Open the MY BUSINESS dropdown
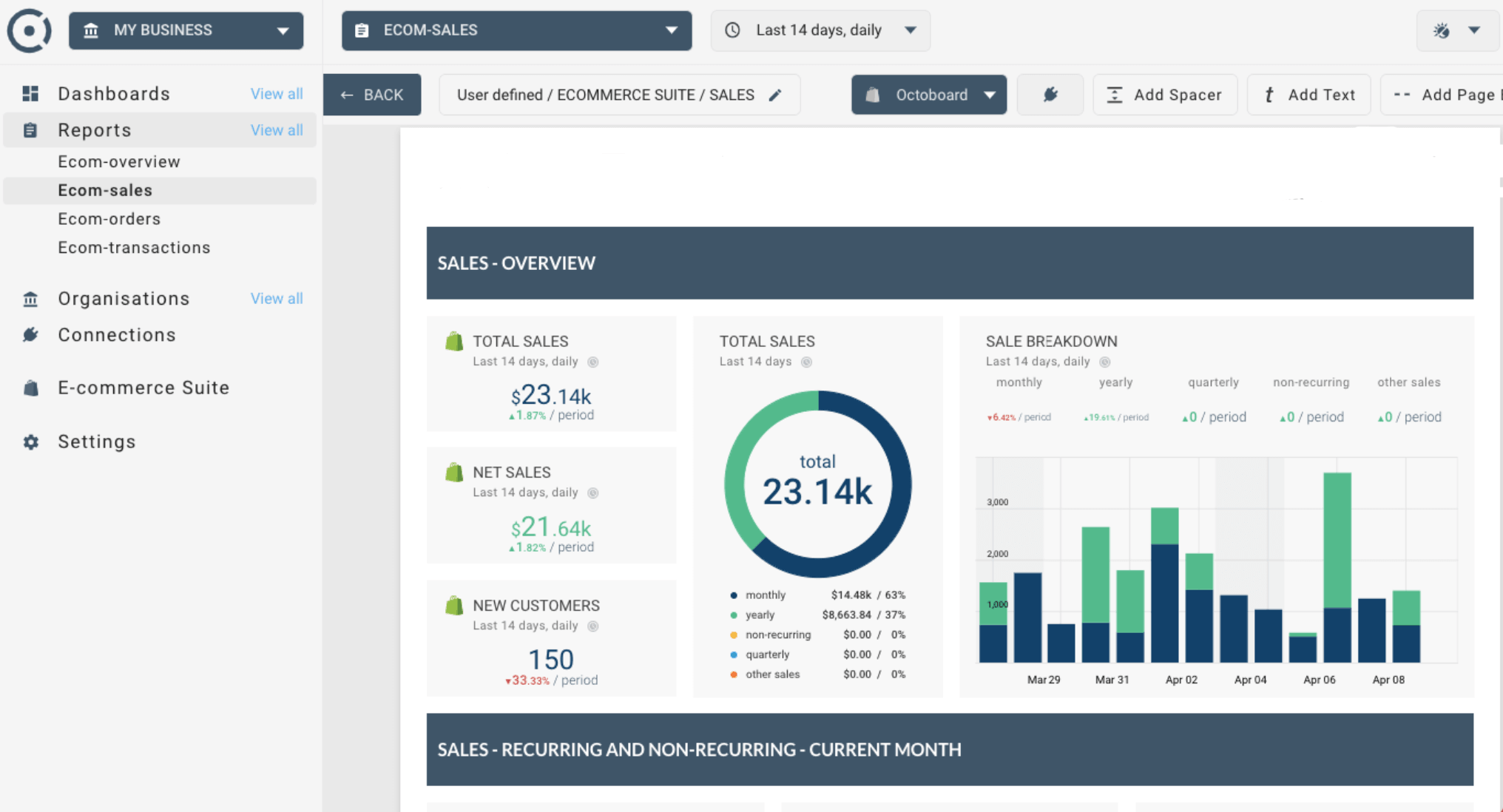 (x=186, y=30)
